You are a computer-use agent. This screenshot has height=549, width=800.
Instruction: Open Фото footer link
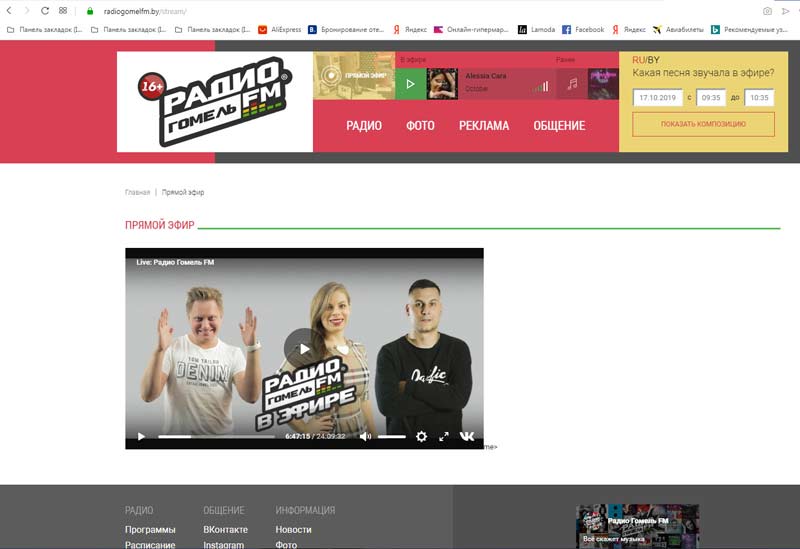286,544
